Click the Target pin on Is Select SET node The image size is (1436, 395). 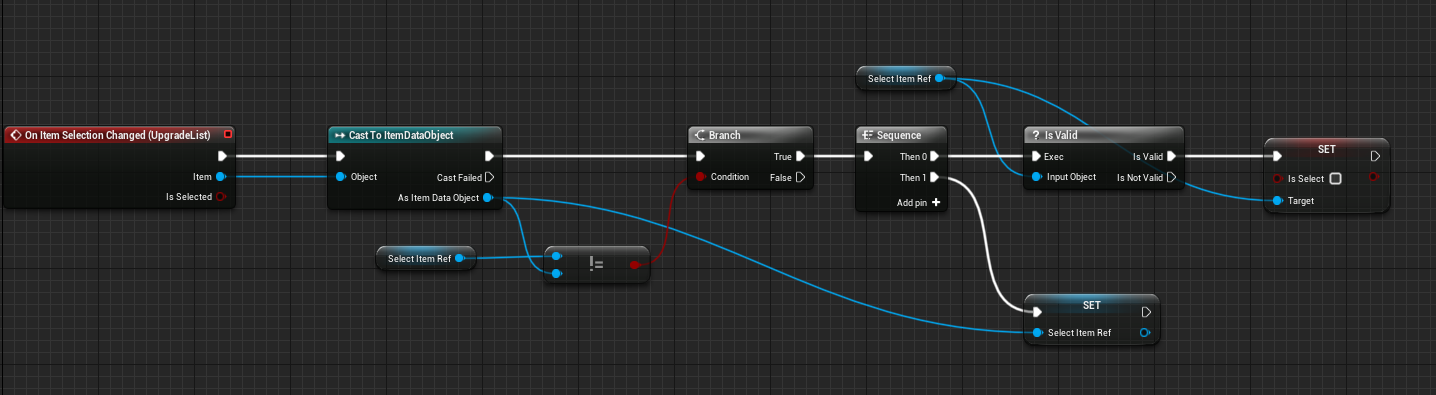pyautogui.click(x=1278, y=201)
